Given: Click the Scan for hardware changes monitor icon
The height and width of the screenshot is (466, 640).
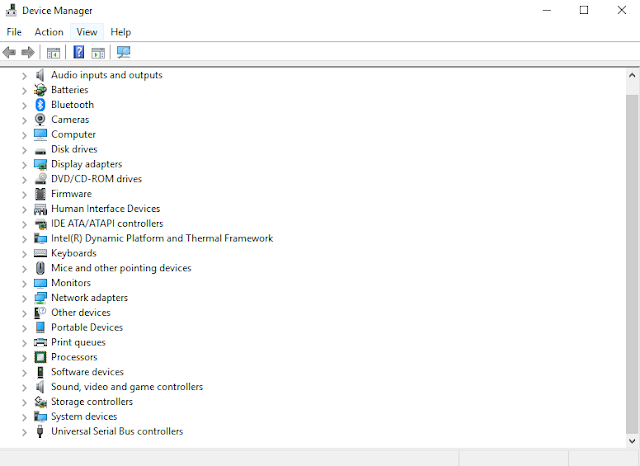Looking at the screenshot, I should pyautogui.click(x=123, y=52).
